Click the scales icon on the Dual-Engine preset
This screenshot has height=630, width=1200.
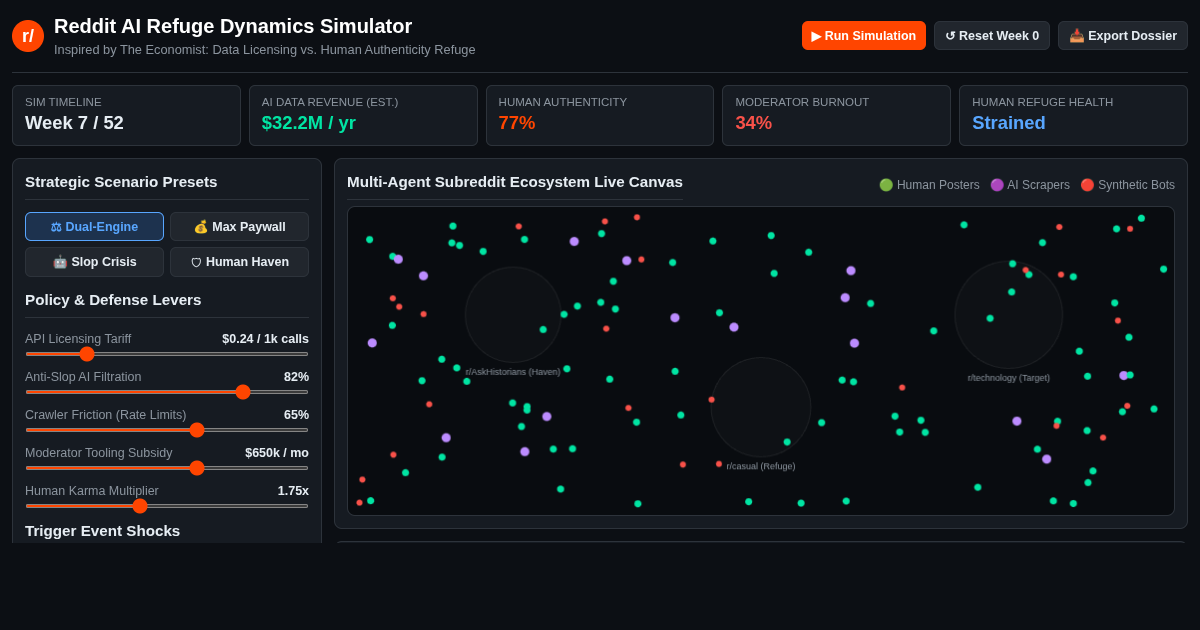pyautogui.click(x=56, y=227)
